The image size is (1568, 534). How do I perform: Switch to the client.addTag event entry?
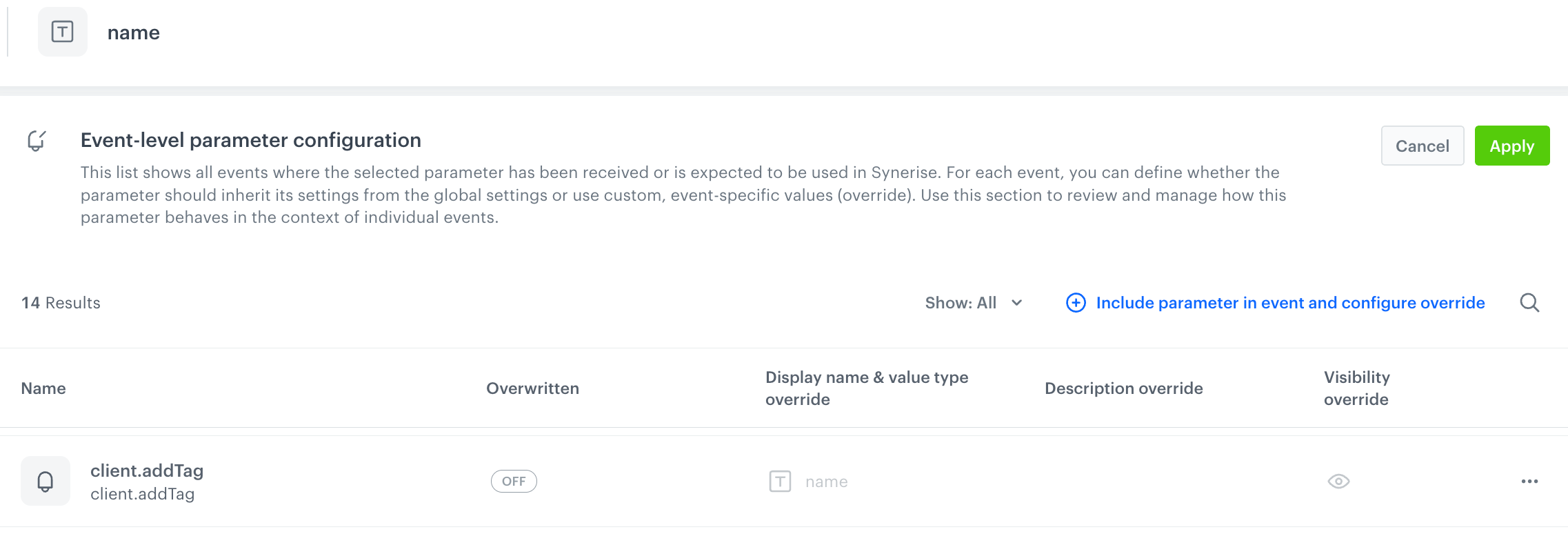pyautogui.click(x=148, y=471)
